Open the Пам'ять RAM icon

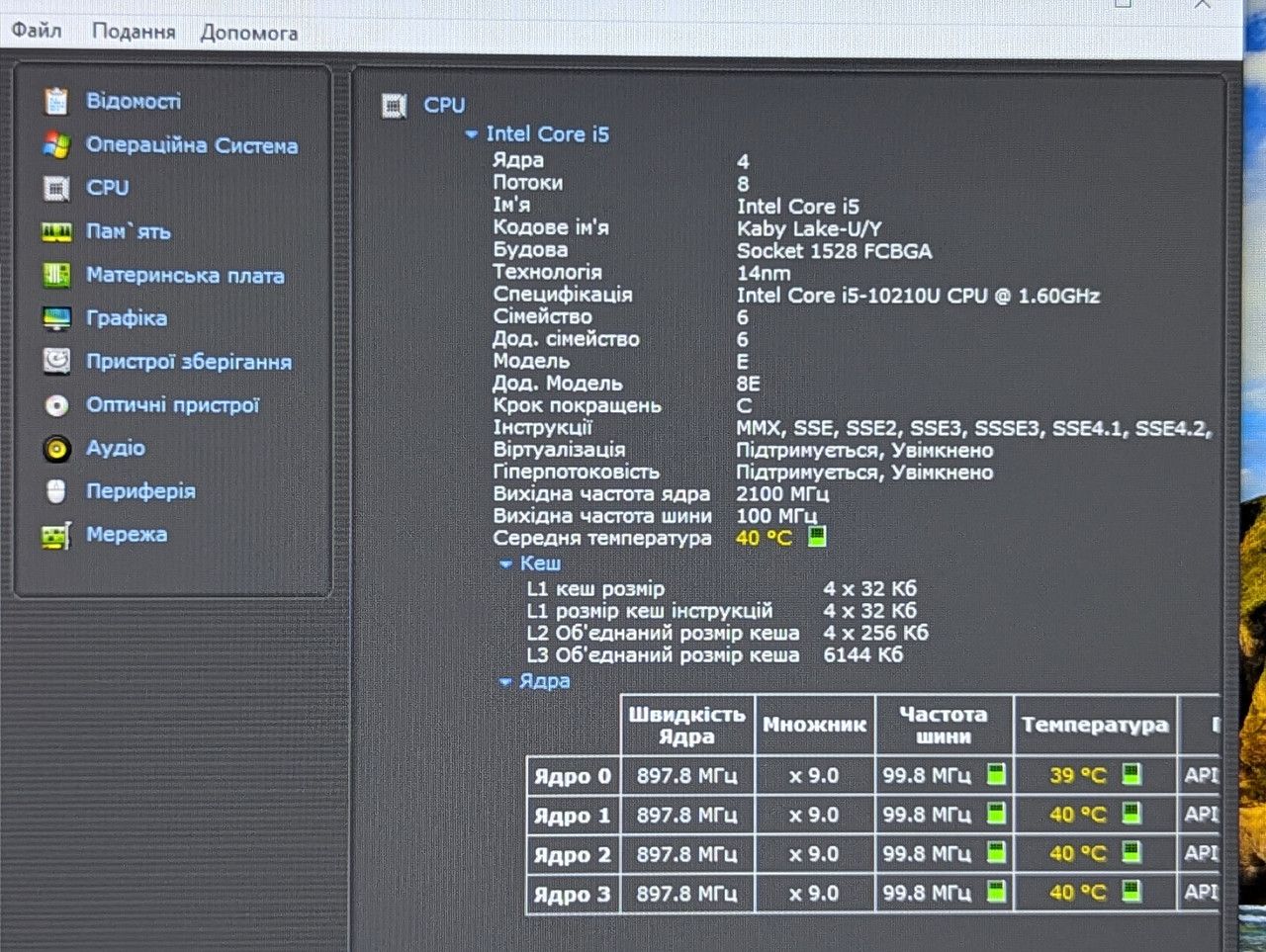click(x=56, y=232)
